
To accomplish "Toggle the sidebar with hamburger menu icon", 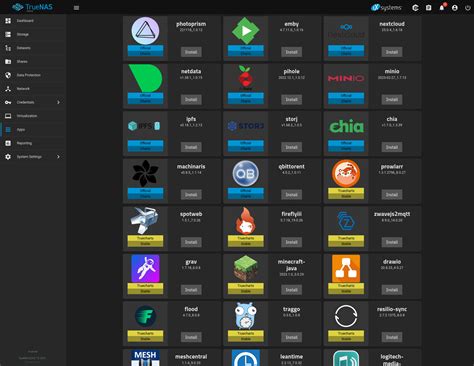I will click(x=76, y=8).
